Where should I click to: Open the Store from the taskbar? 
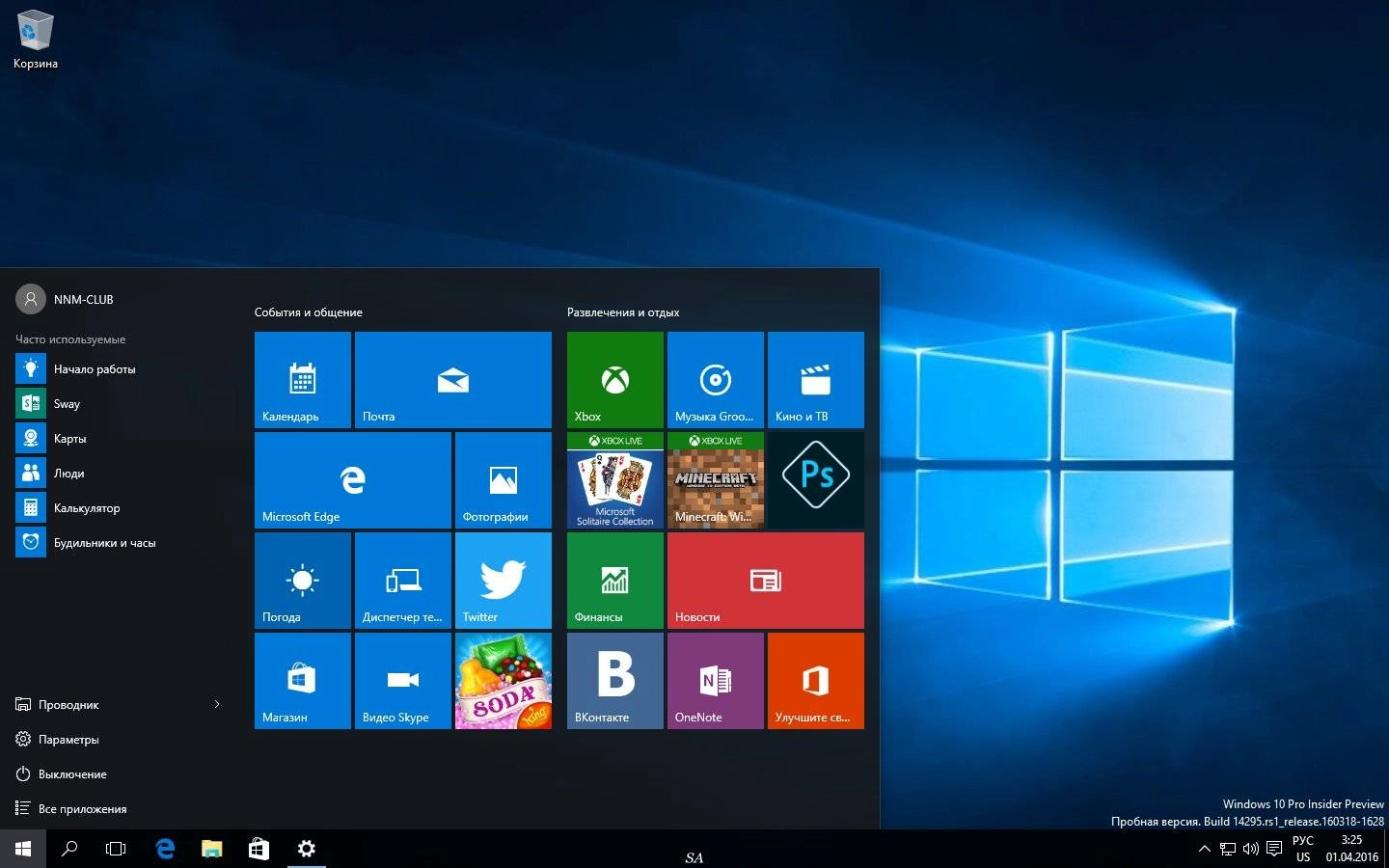(x=259, y=849)
